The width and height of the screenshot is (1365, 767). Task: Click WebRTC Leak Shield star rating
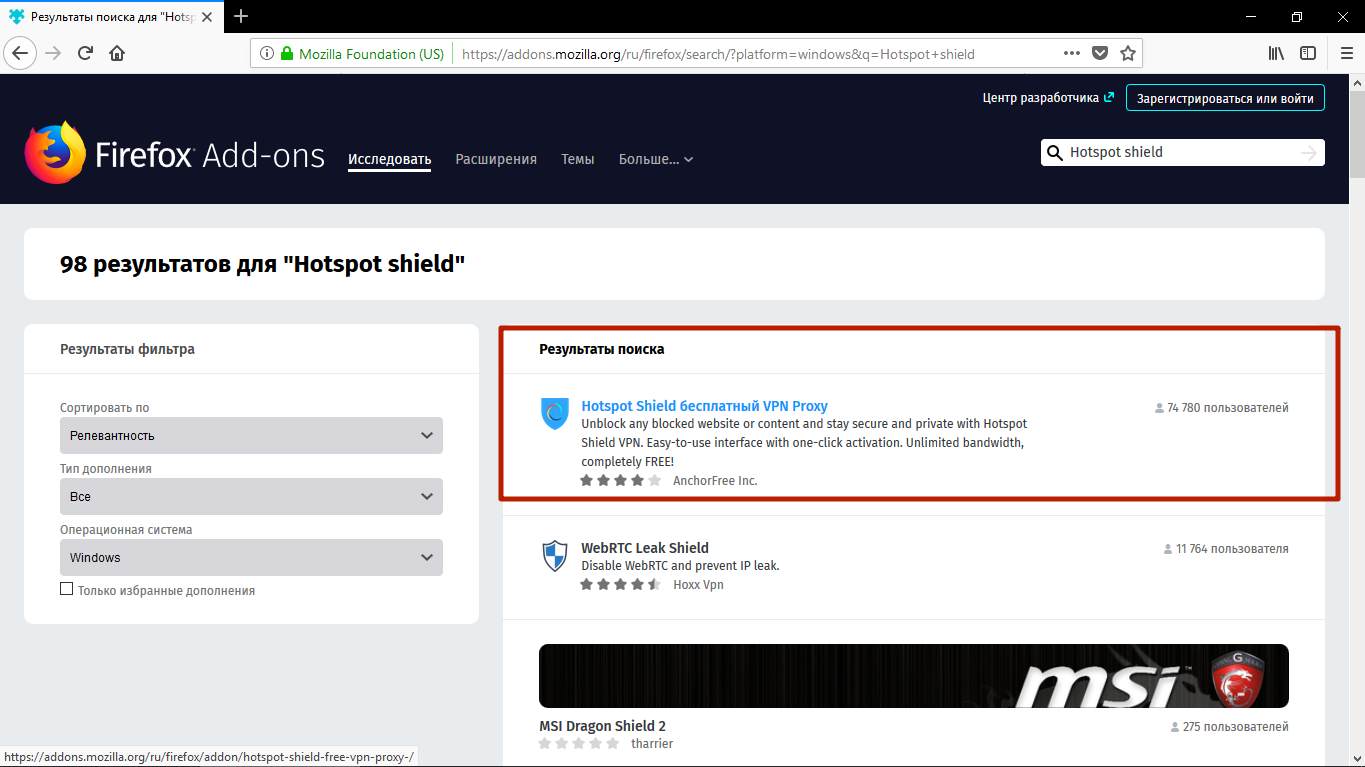(x=621, y=585)
